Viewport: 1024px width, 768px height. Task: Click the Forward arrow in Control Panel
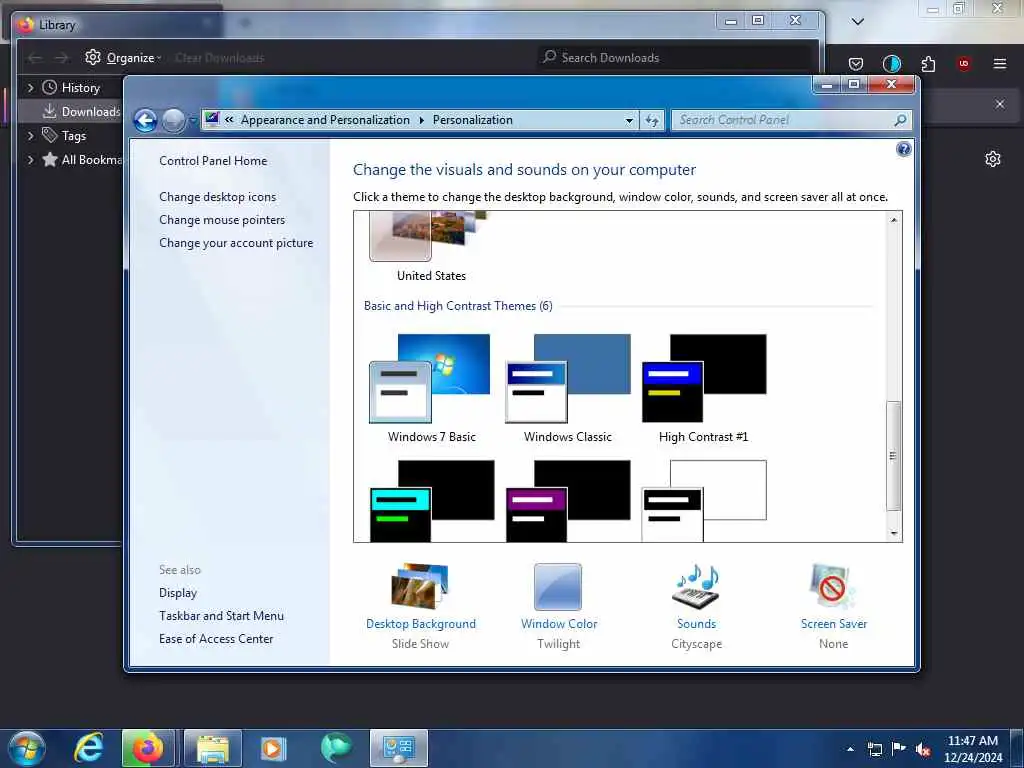click(173, 121)
